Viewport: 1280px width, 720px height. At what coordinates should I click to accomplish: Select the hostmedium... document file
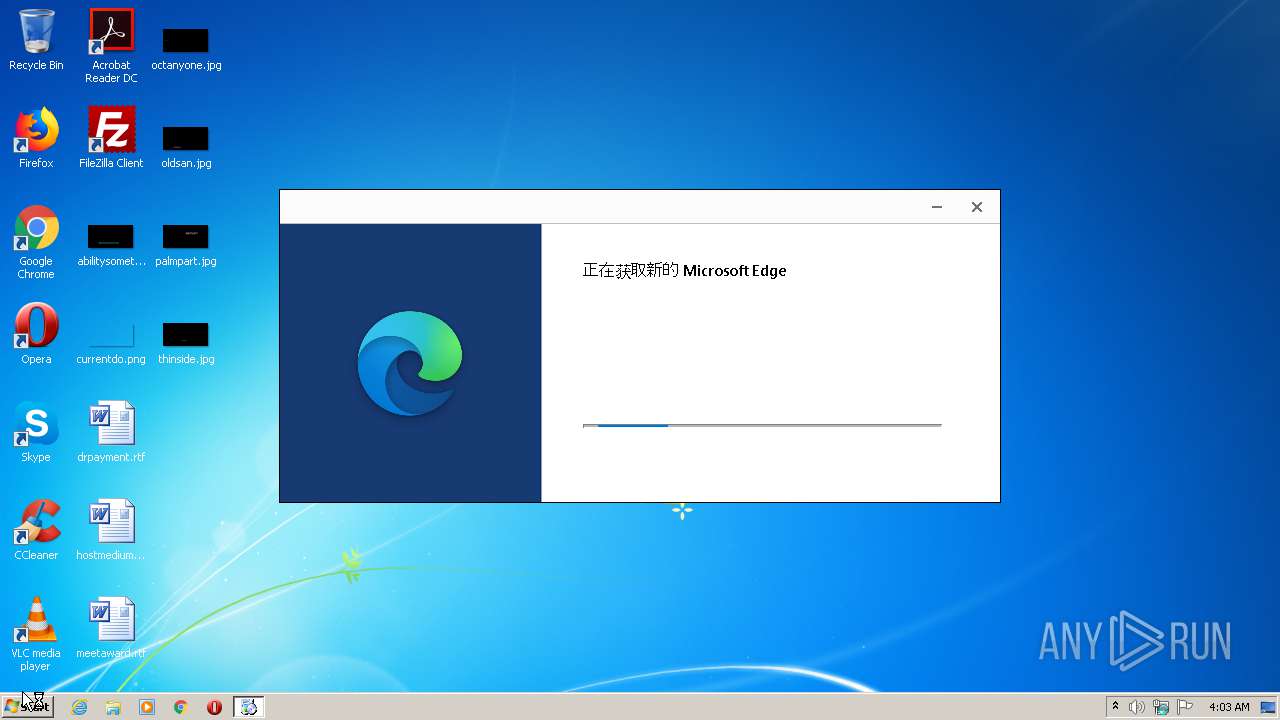coord(111,530)
